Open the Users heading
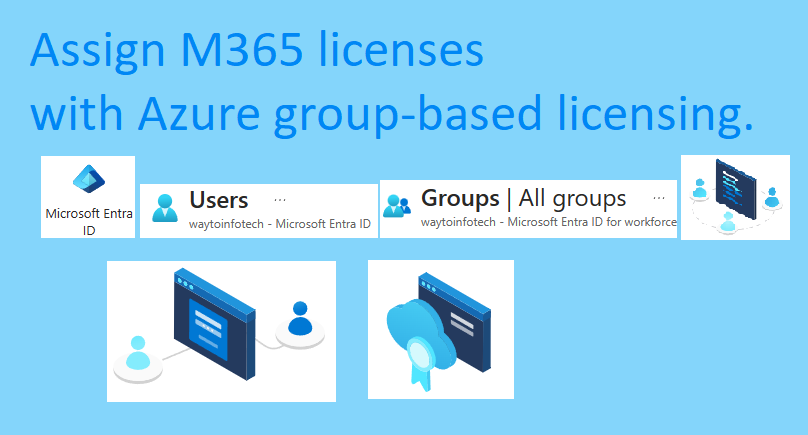 [218, 200]
